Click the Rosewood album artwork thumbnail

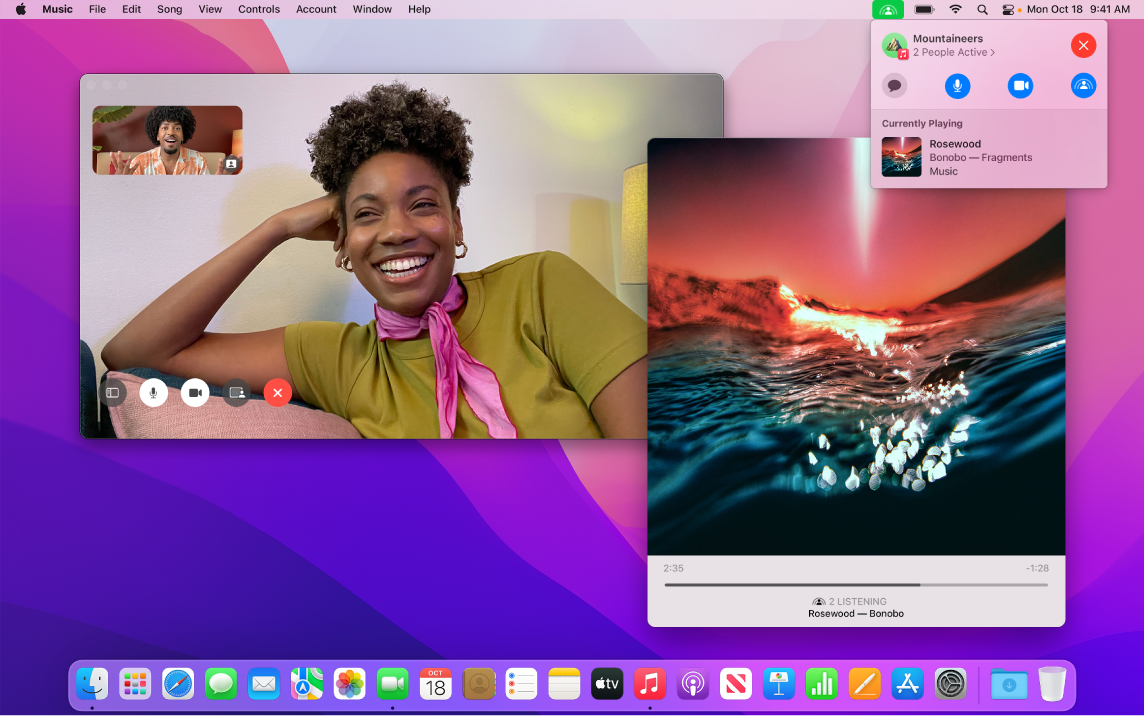[901, 157]
